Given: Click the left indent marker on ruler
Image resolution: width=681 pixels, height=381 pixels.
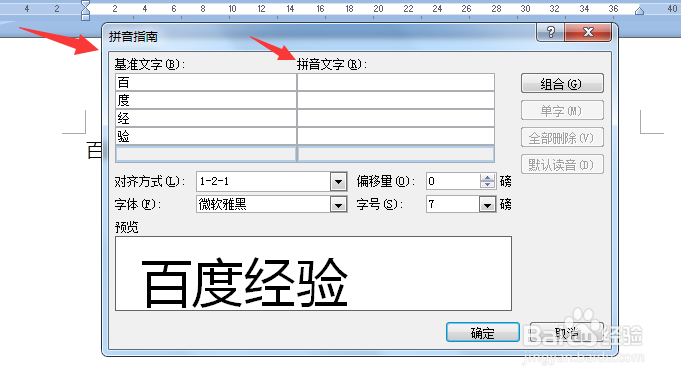Looking at the screenshot, I should (x=86, y=10).
